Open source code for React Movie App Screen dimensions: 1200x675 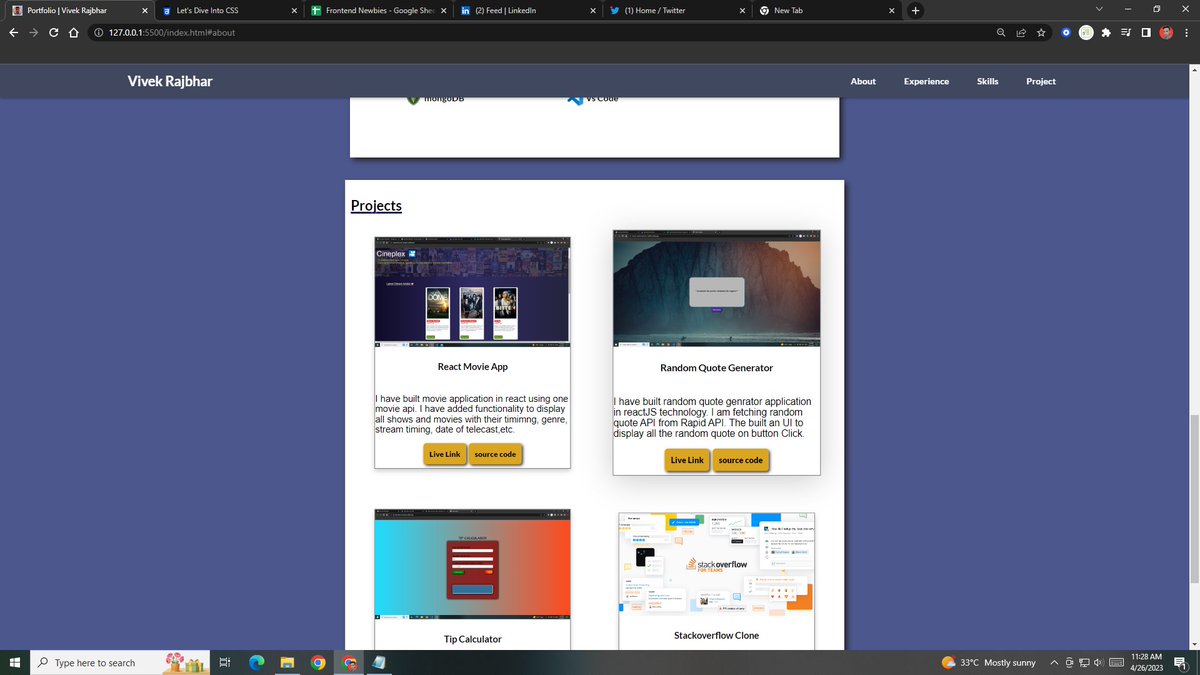(x=495, y=454)
